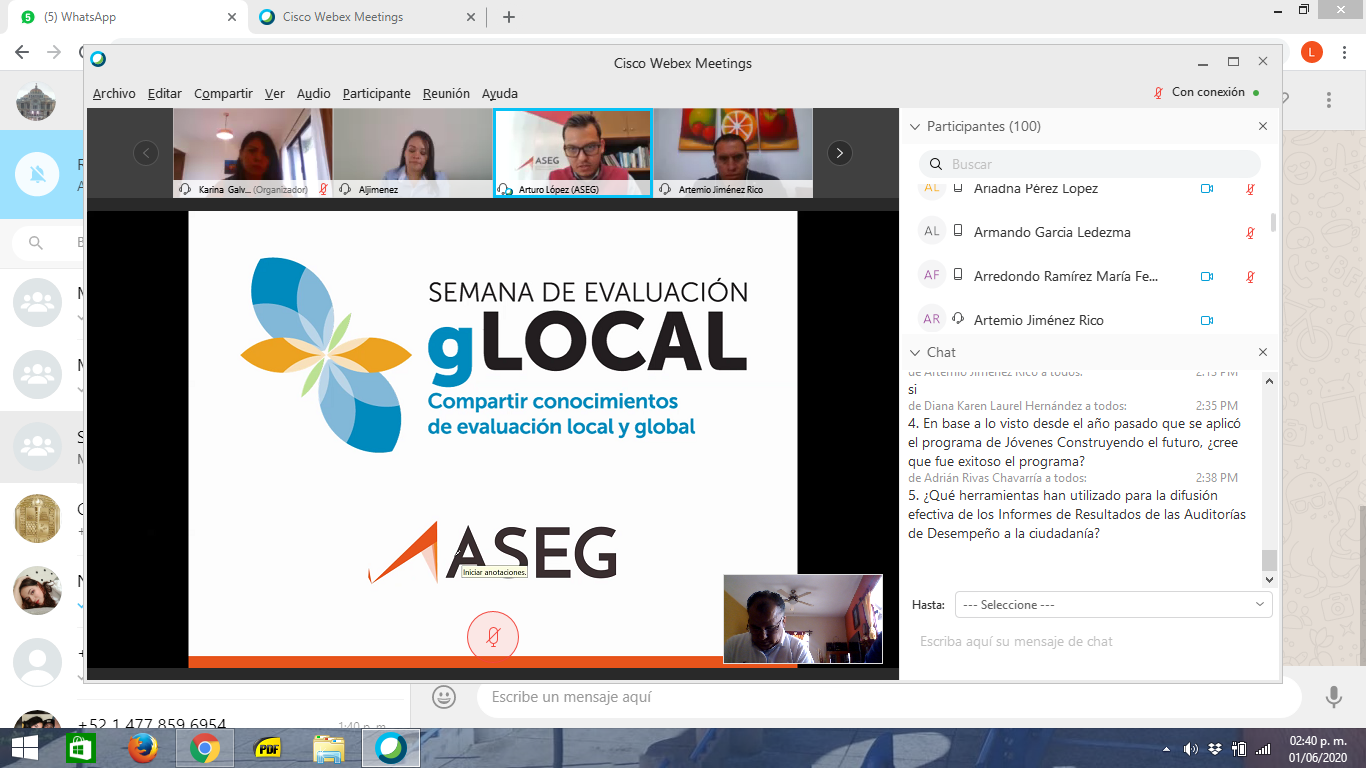Click the muted mic icon beside Con conexión
Screen dimensions: 1366x768
coord(1159,92)
